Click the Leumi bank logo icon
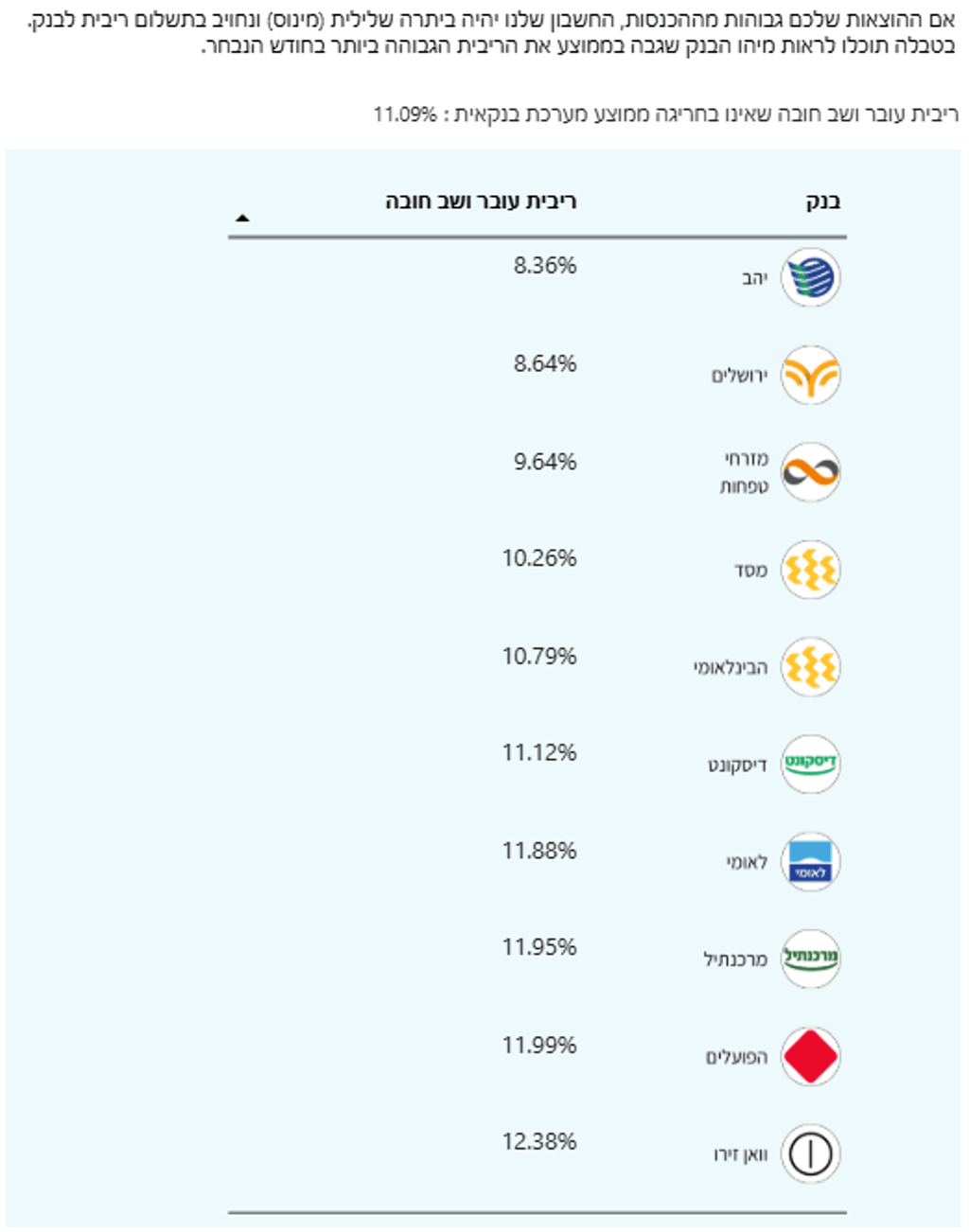This screenshot has width=969, height=1232. pos(811,862)
